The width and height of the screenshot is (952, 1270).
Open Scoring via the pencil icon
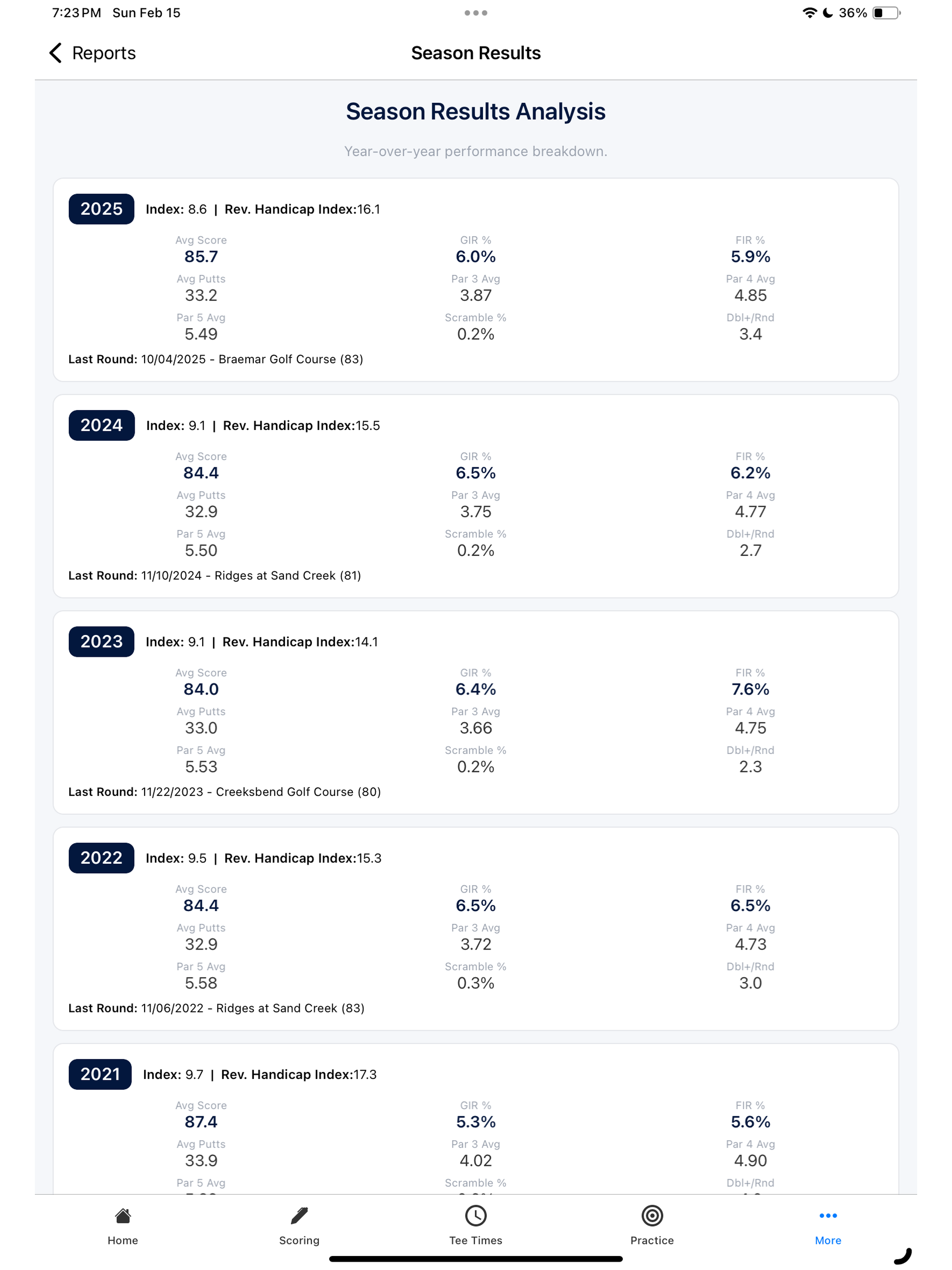299,1216
